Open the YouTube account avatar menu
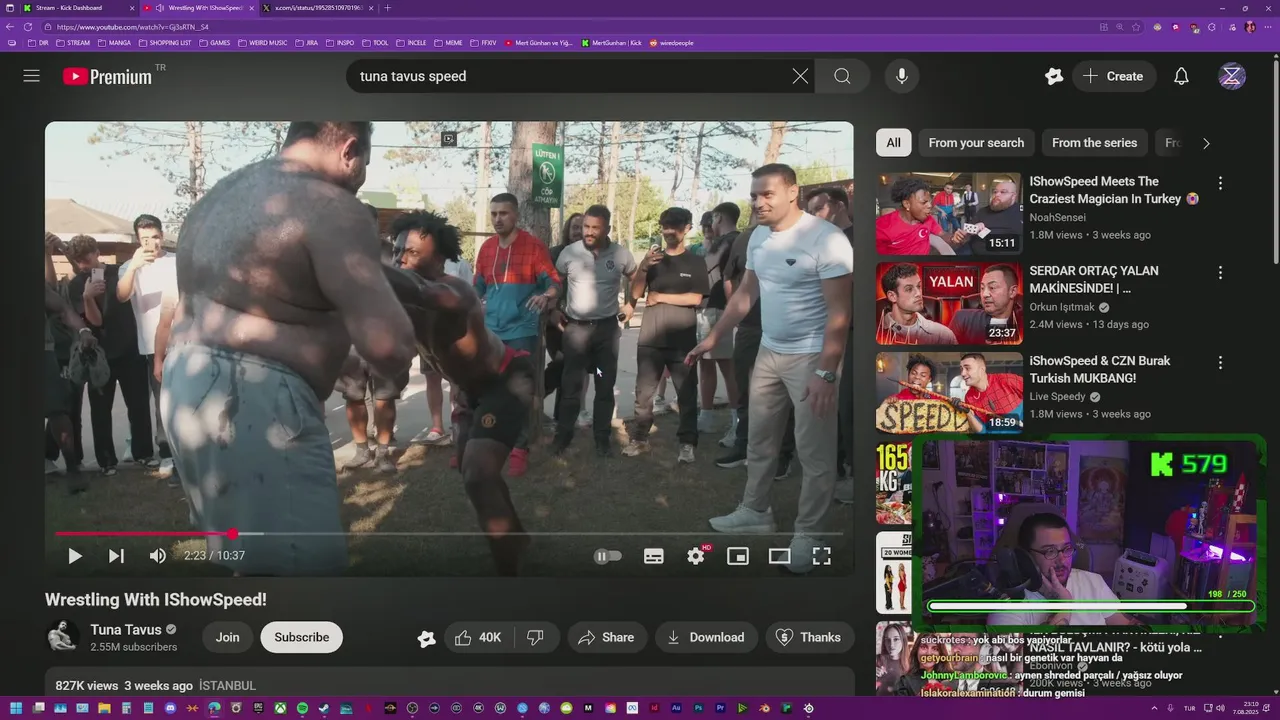 point(1232,76)
